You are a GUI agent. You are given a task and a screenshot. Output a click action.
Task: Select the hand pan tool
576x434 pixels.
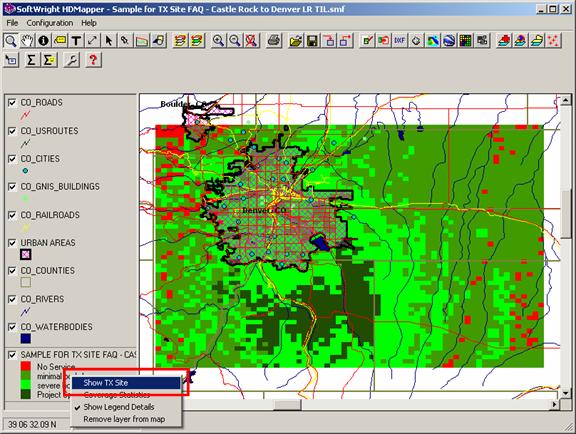(x=27, y=40)
